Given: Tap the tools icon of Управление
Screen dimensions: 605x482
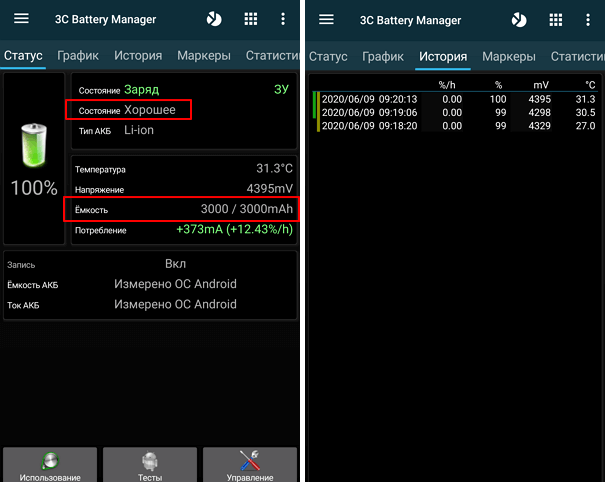Looking at the screenshot, I should (250, 460).
